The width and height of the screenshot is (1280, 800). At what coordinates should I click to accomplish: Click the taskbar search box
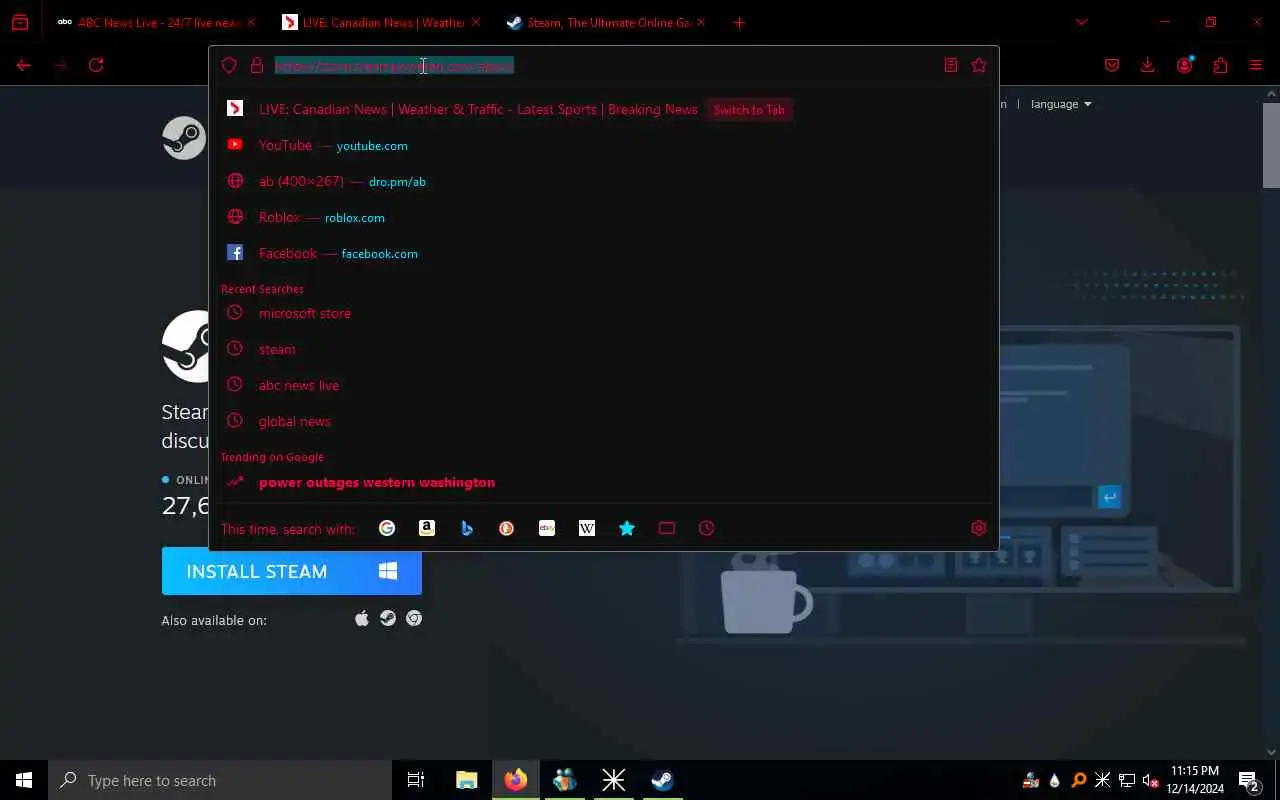click(220, 780)
